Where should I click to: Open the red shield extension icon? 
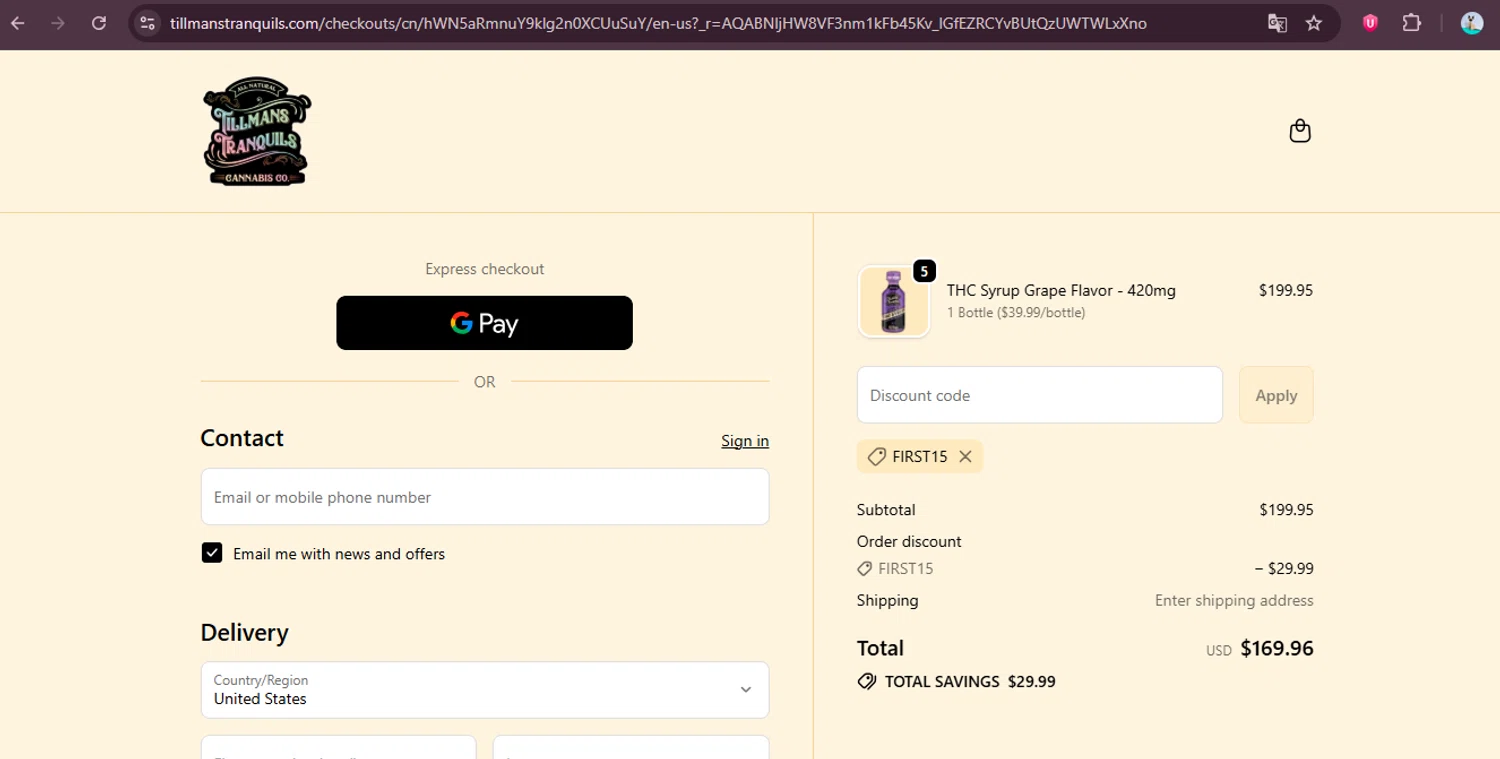pos(1370,23)
